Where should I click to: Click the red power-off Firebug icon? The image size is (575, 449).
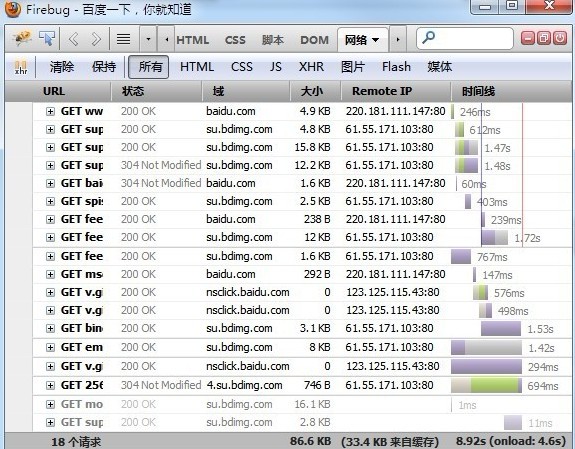560,38
